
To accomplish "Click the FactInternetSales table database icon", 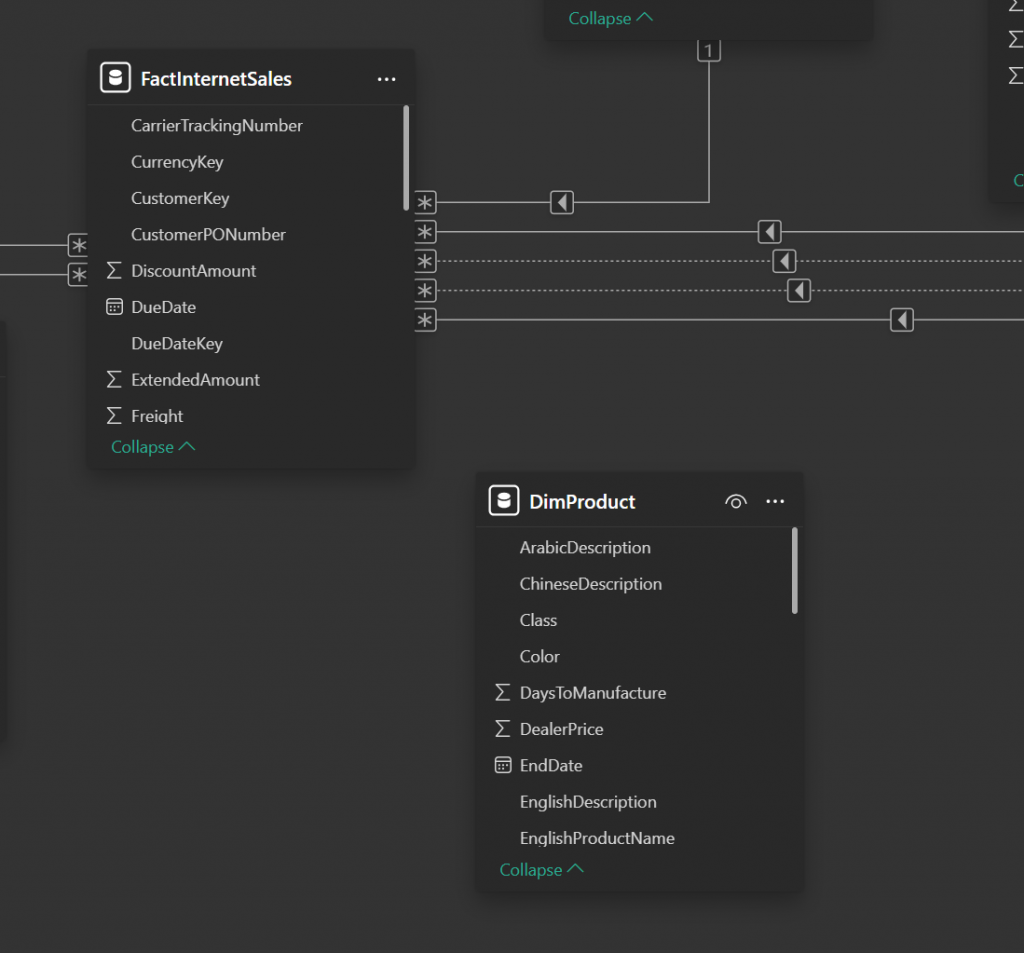I will pos(116,78).
